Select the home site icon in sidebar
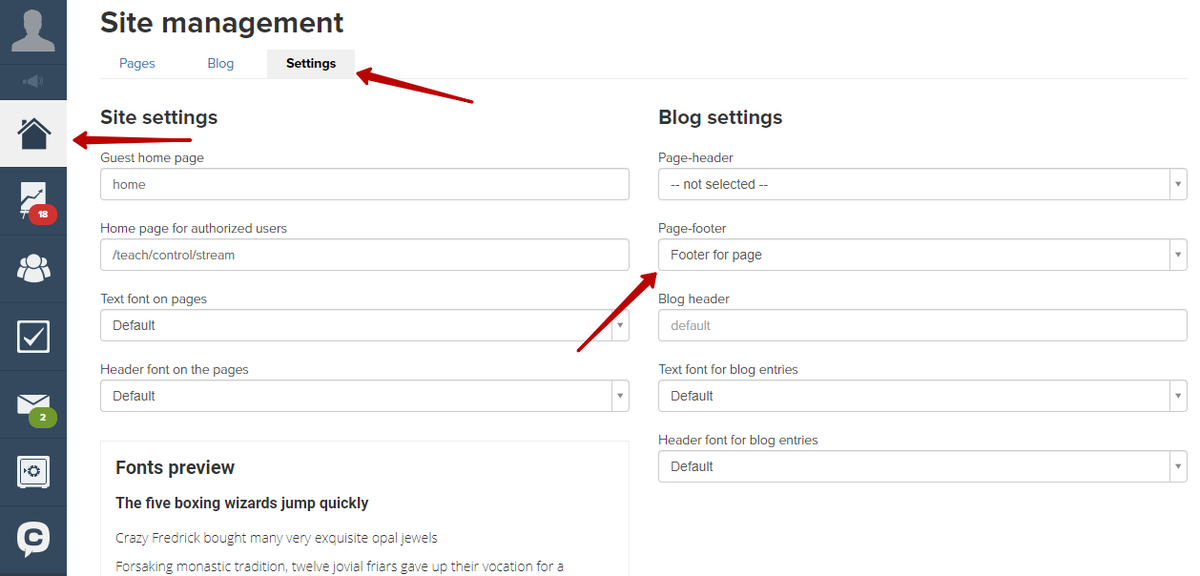Screen dimensions: 1200x576 click(33, 133)
